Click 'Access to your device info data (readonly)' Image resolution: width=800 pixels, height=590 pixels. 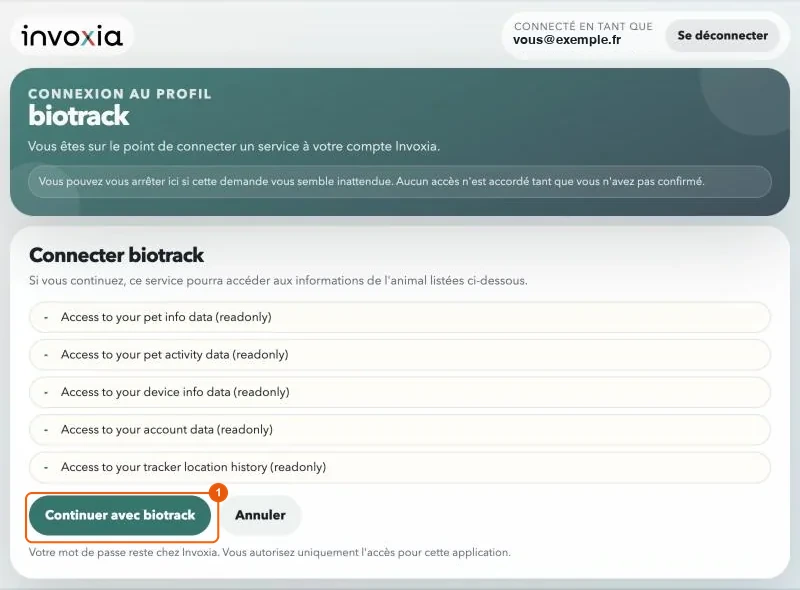point(399,392)
